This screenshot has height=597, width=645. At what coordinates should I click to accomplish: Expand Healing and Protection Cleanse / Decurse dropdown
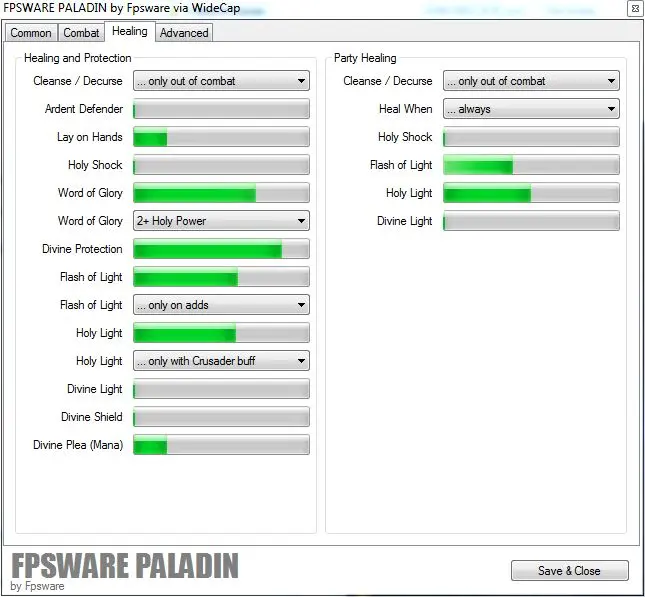[221, 81]
